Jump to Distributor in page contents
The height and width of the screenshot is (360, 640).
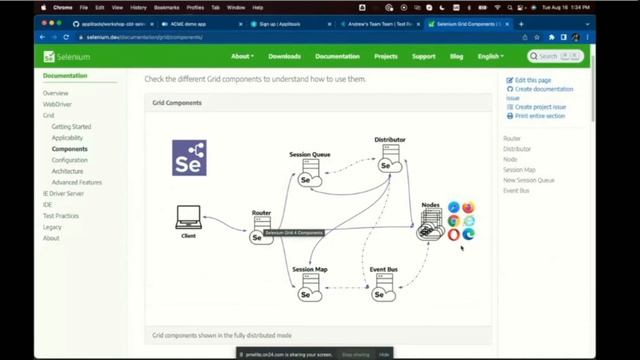click(517, 149)
